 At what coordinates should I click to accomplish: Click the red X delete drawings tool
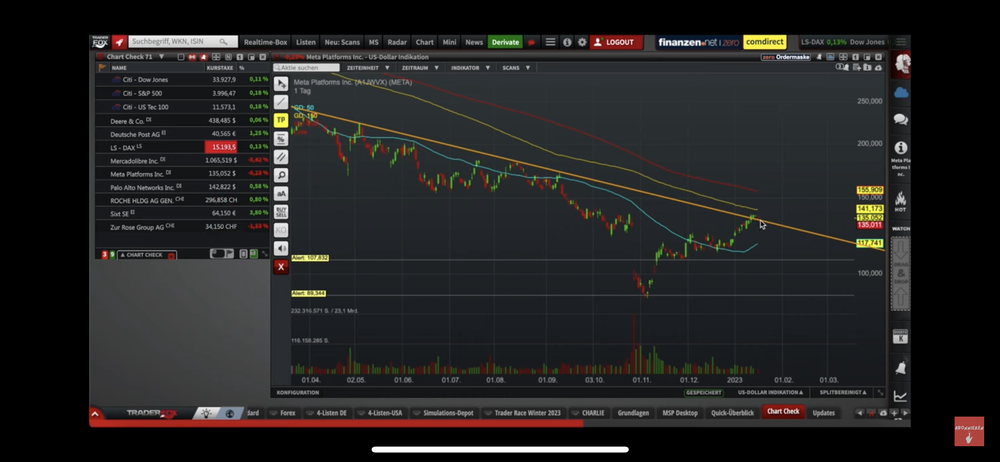pyautogui.click(x=281, y=267)
